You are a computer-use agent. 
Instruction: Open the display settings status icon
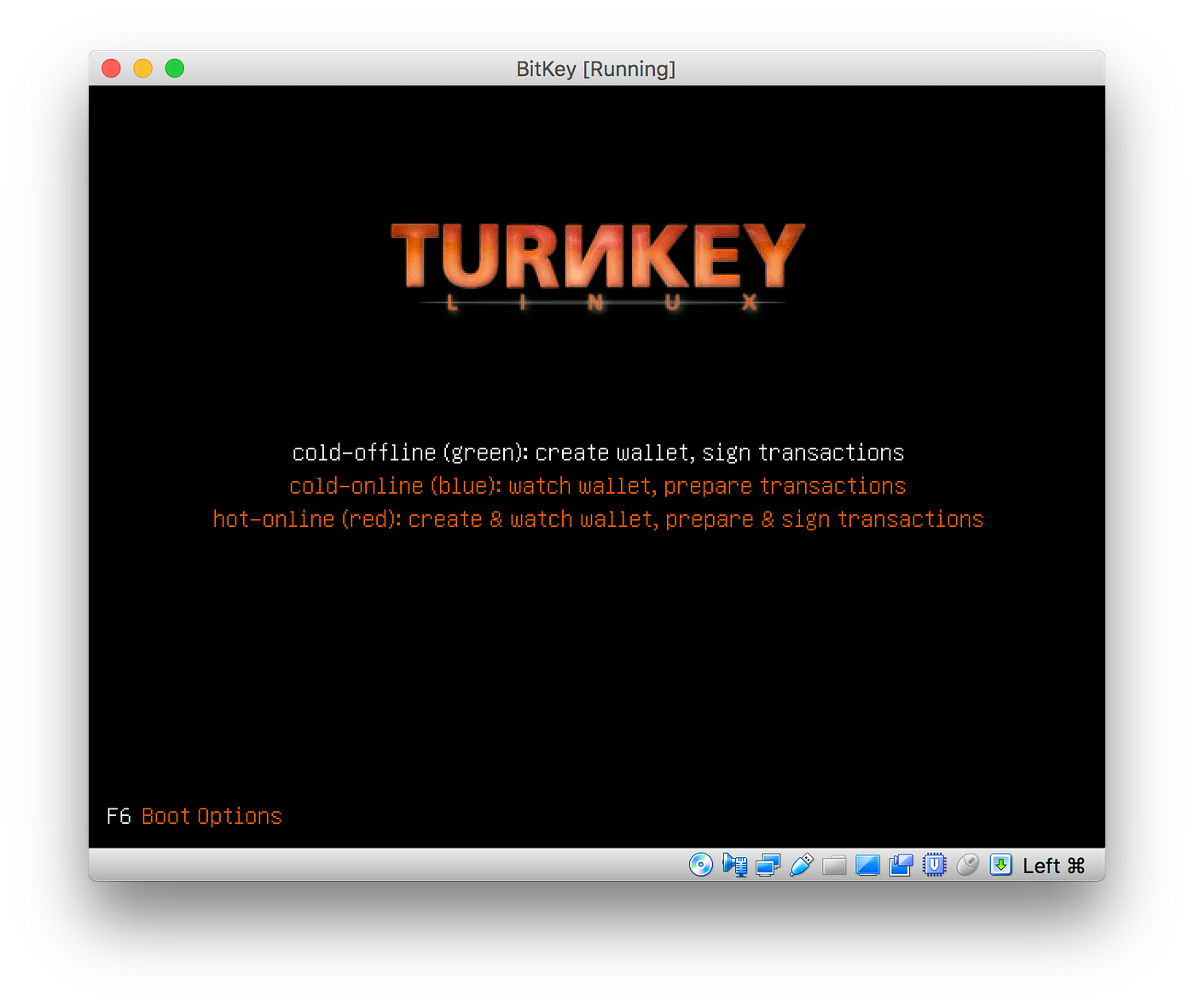(867, 866)
